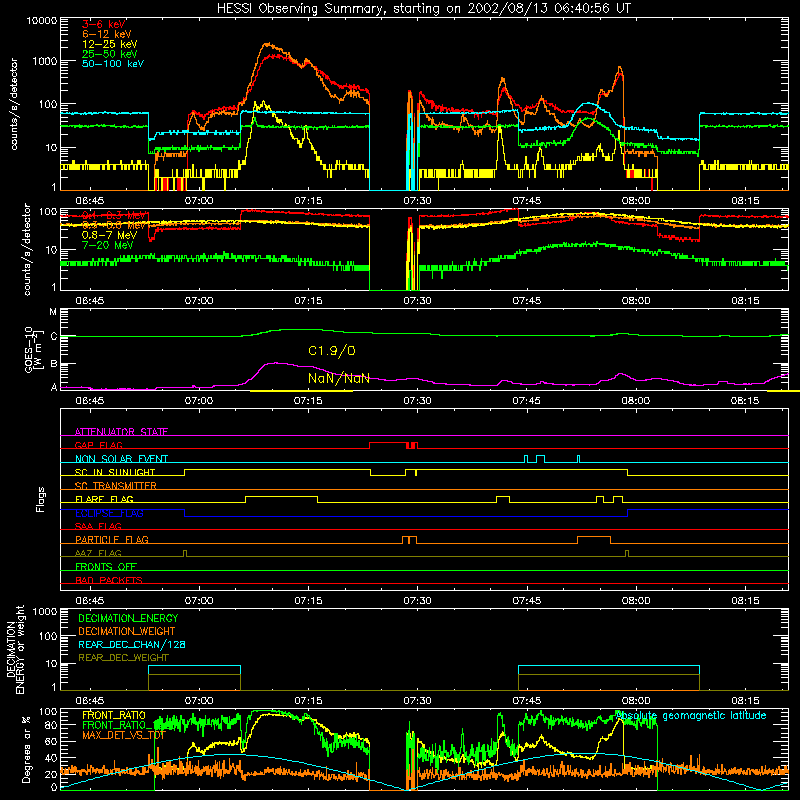Pick the cyan 50-100 keV legend label
Viewport: 800px width, 800px height.
pyautogui.click(x=113, y=64)
